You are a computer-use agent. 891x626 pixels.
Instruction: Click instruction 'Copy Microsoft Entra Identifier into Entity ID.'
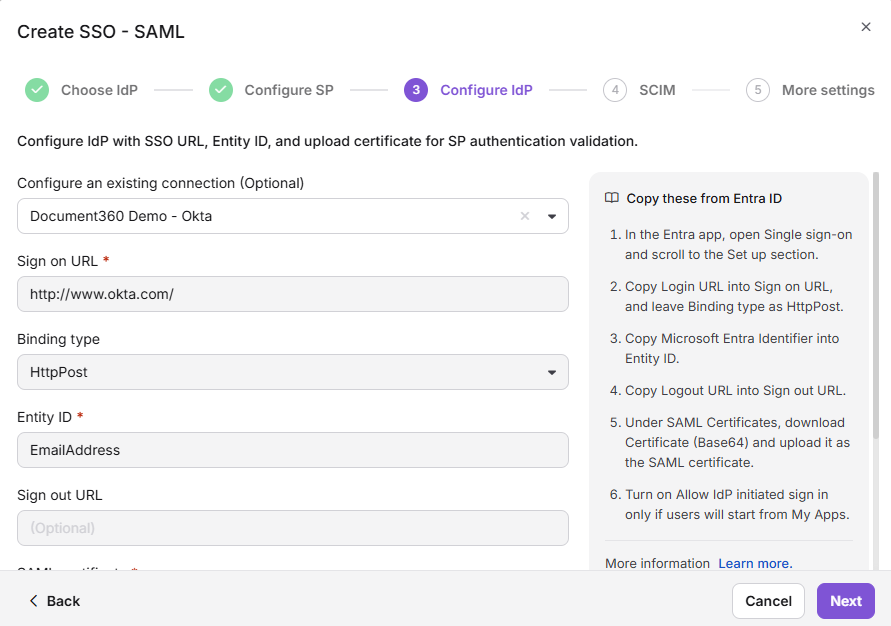coord(732,348)
